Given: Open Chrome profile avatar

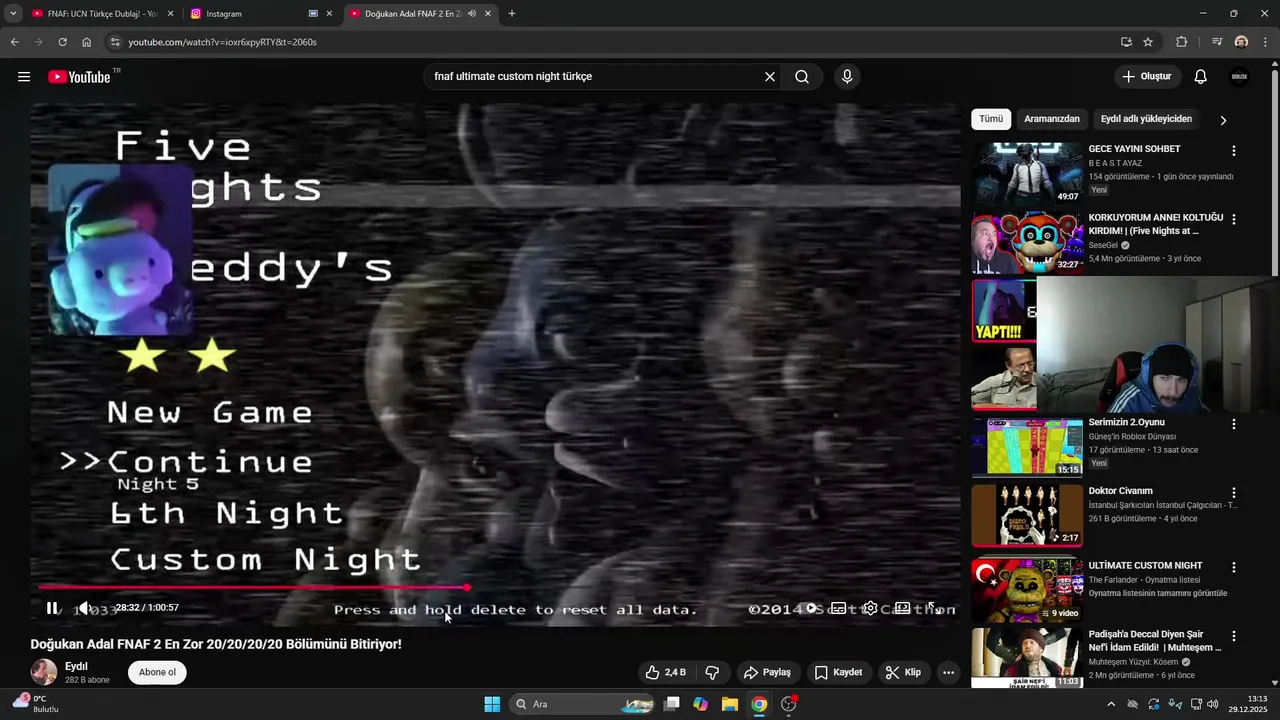Looking at the screenshot, I should click(1241, 42).
